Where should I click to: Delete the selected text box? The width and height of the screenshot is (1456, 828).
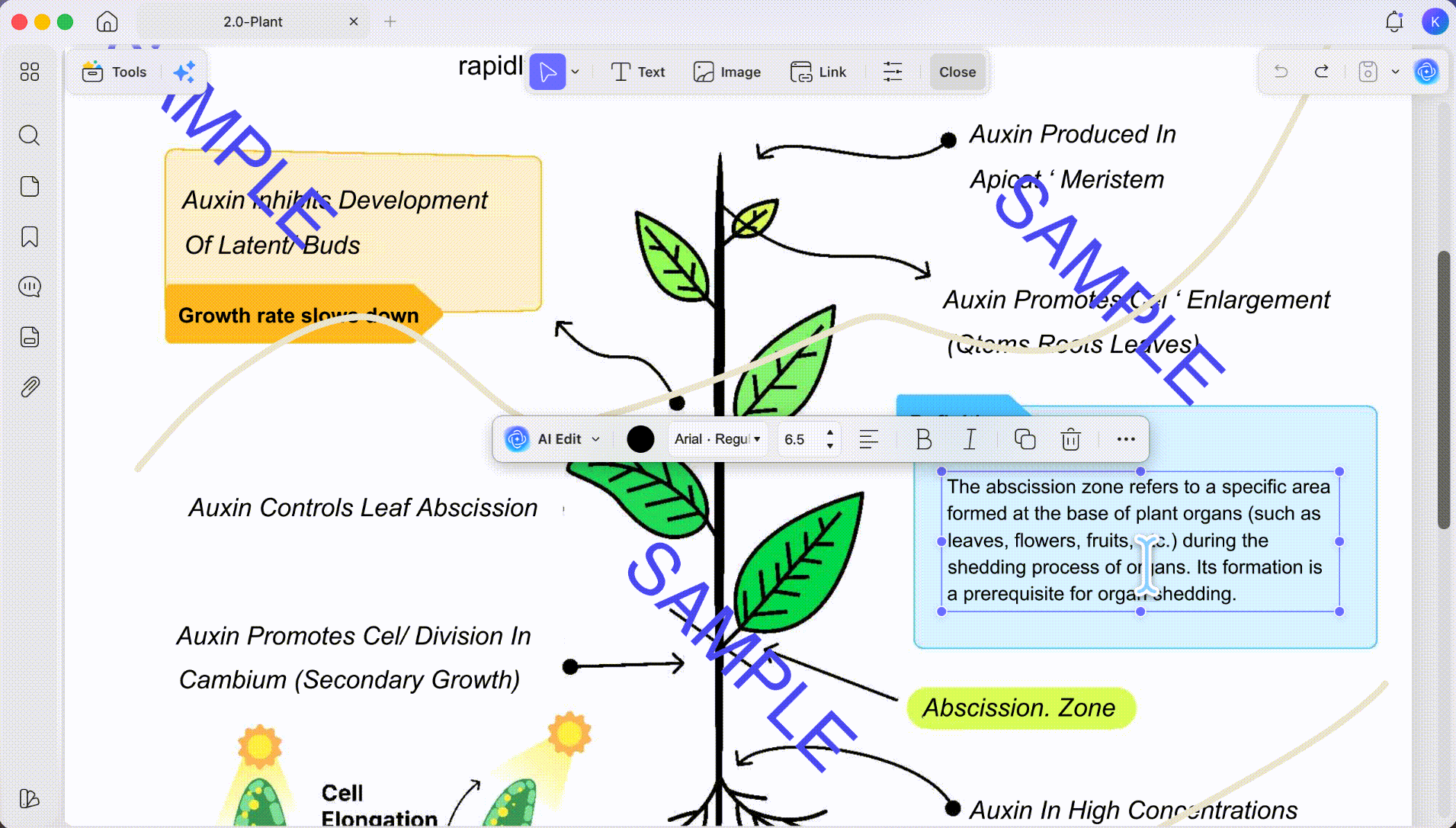(x=1071, y=439)
